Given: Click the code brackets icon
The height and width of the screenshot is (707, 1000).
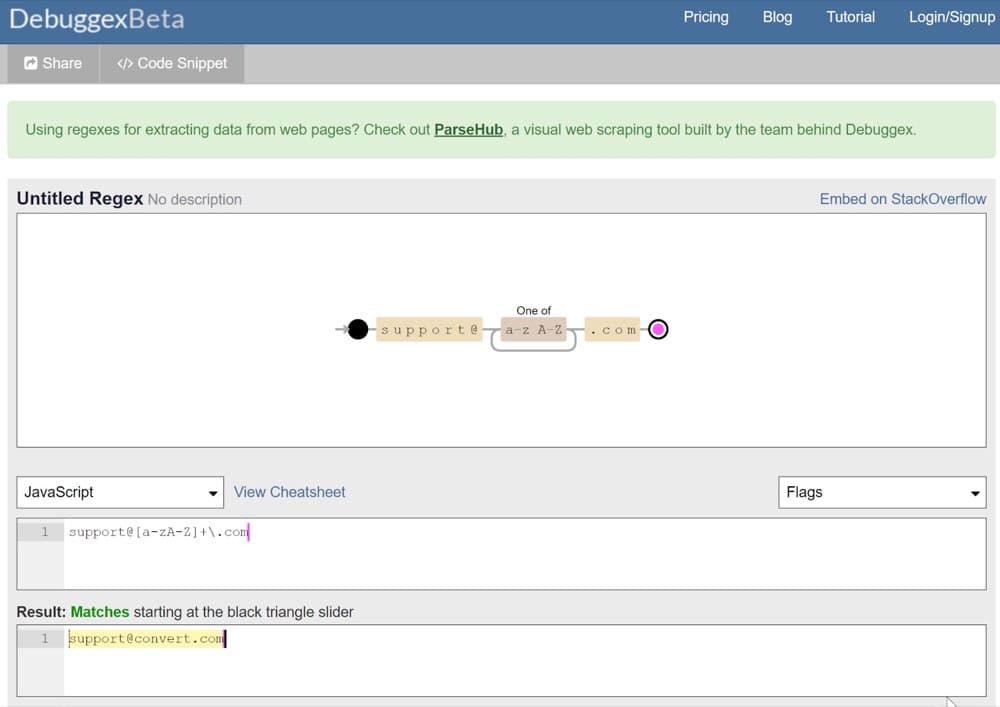Looking at the screenshot, I should tap(125, 64).
